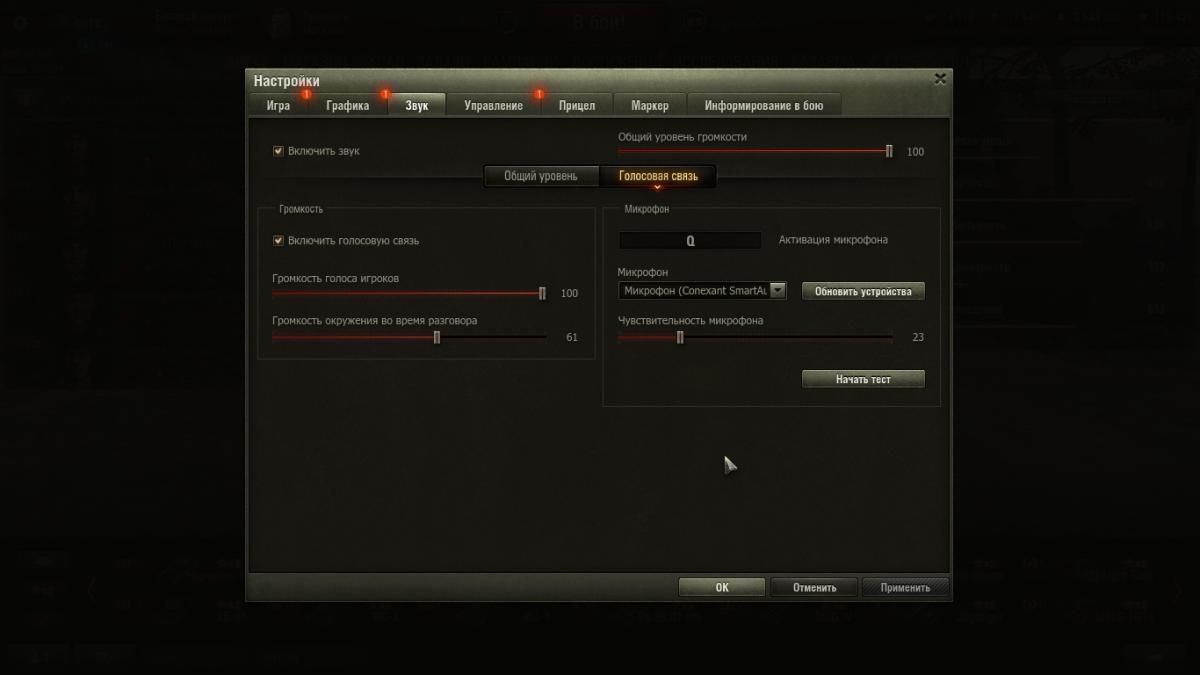
Task: Select the Голосовая связь sub-tab
Action: pyautogui.click(x=658, y=176)
